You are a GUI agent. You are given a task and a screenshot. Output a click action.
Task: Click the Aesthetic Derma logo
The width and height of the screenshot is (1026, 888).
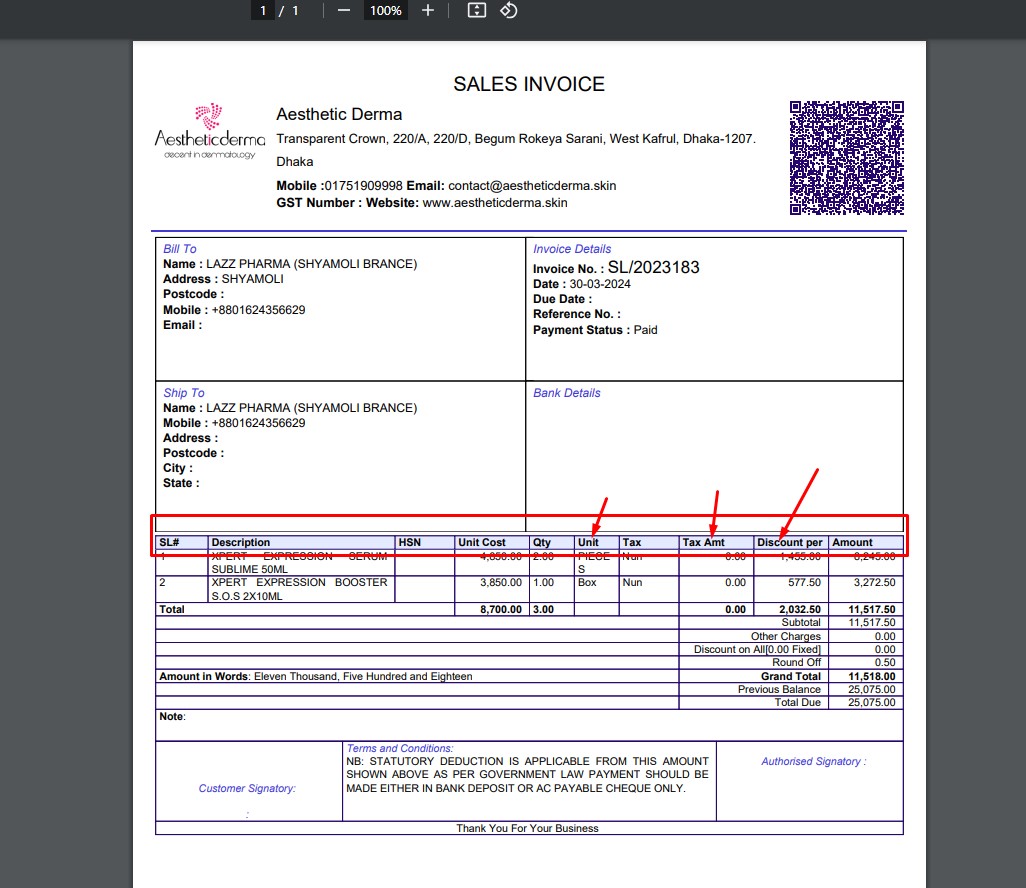pyautogui.click(x=209, y=132)
